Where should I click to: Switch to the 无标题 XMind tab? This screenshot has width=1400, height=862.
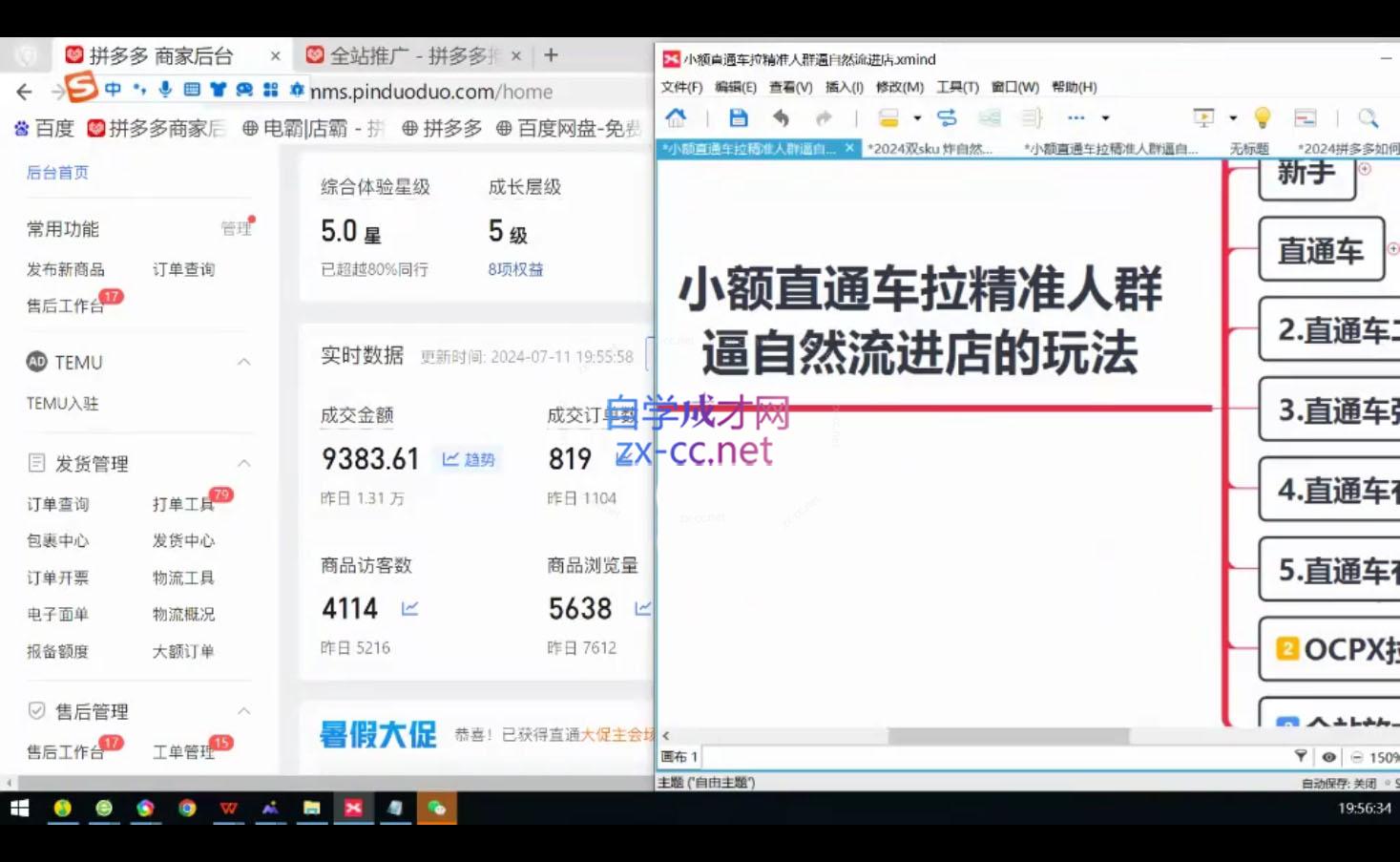[x=1248, y=149]
